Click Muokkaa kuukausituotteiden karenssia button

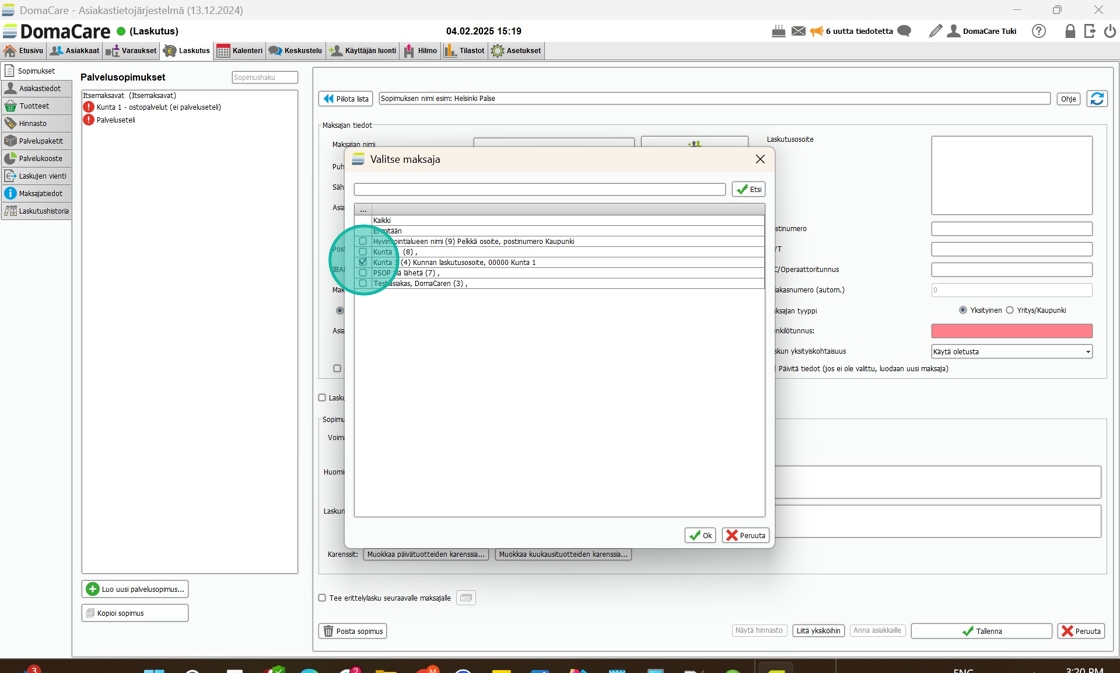click(x=563, y=554)
